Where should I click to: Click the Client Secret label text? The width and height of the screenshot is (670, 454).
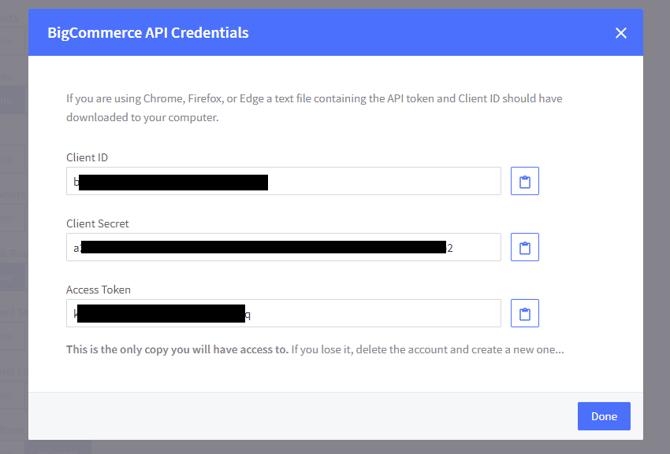pos(98,224)
